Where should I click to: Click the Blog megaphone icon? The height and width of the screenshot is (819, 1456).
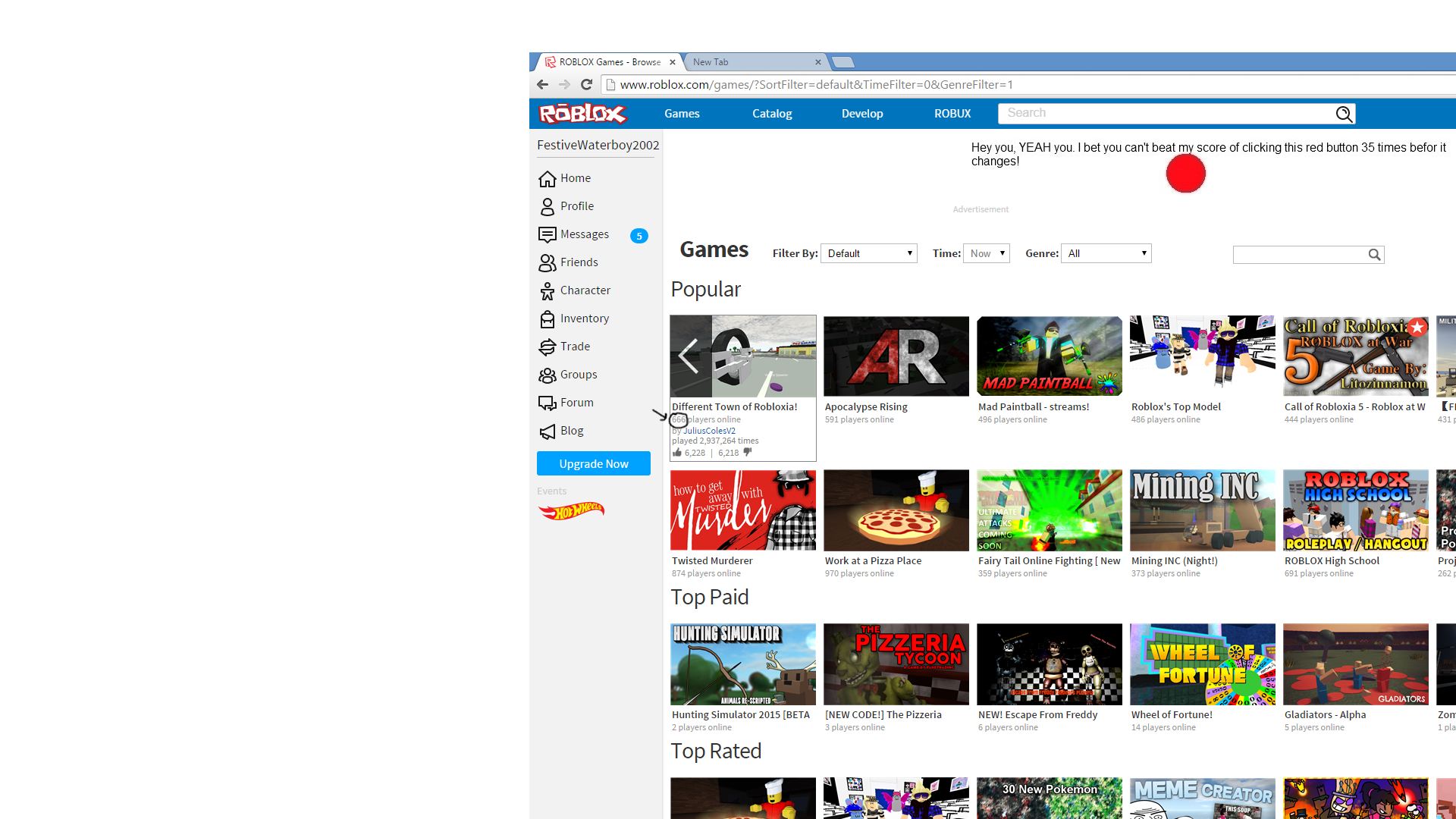547,431
